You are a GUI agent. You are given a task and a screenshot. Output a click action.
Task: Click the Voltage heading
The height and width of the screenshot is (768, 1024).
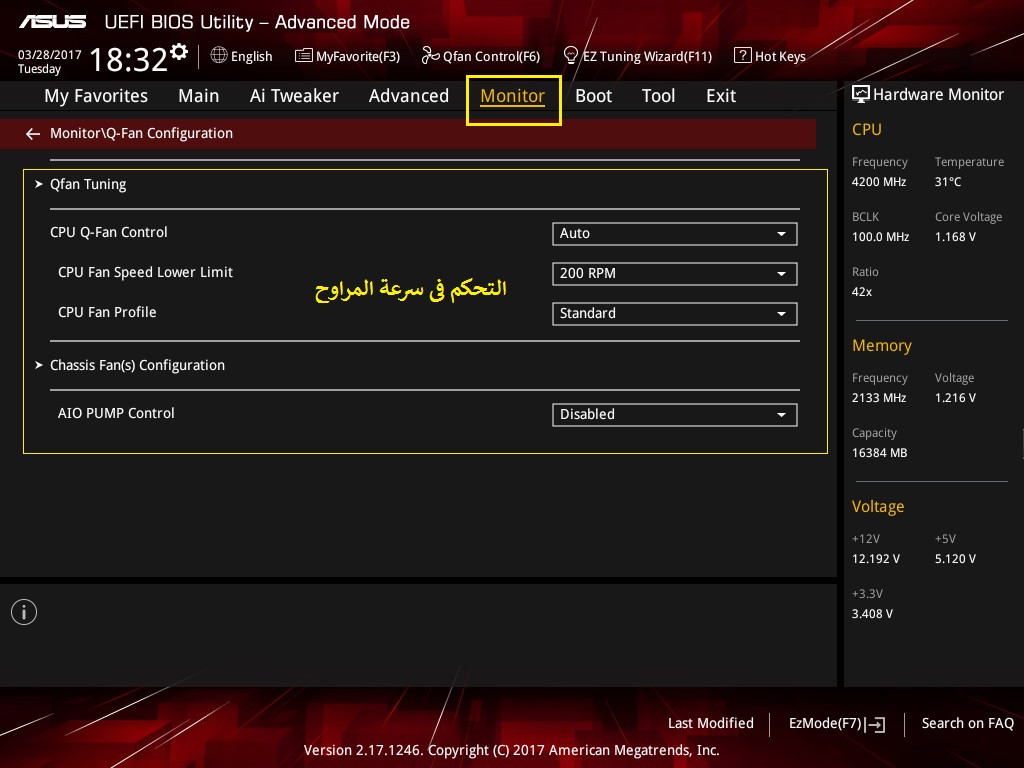coord(878,507)
